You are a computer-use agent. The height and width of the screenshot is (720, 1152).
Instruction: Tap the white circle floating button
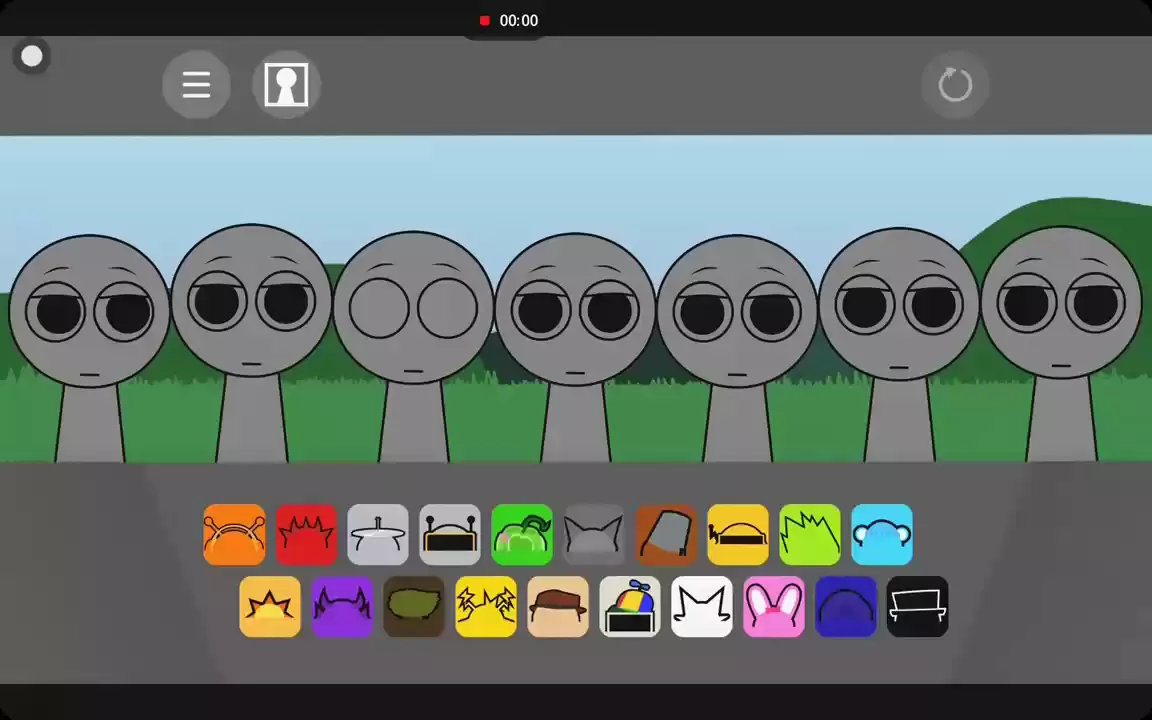(32, 56)
